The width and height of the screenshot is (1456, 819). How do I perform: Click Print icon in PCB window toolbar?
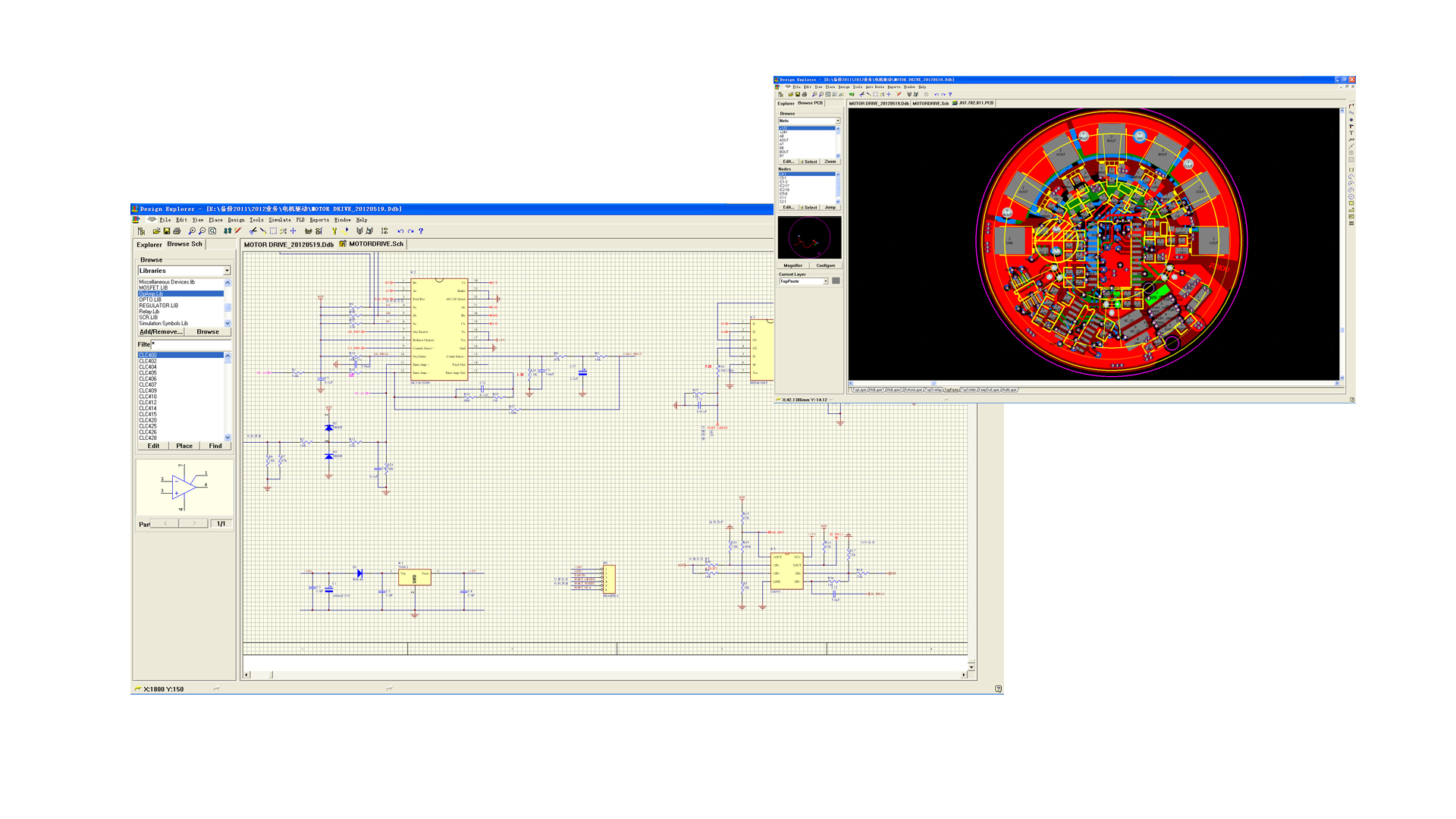click(805, 95)
